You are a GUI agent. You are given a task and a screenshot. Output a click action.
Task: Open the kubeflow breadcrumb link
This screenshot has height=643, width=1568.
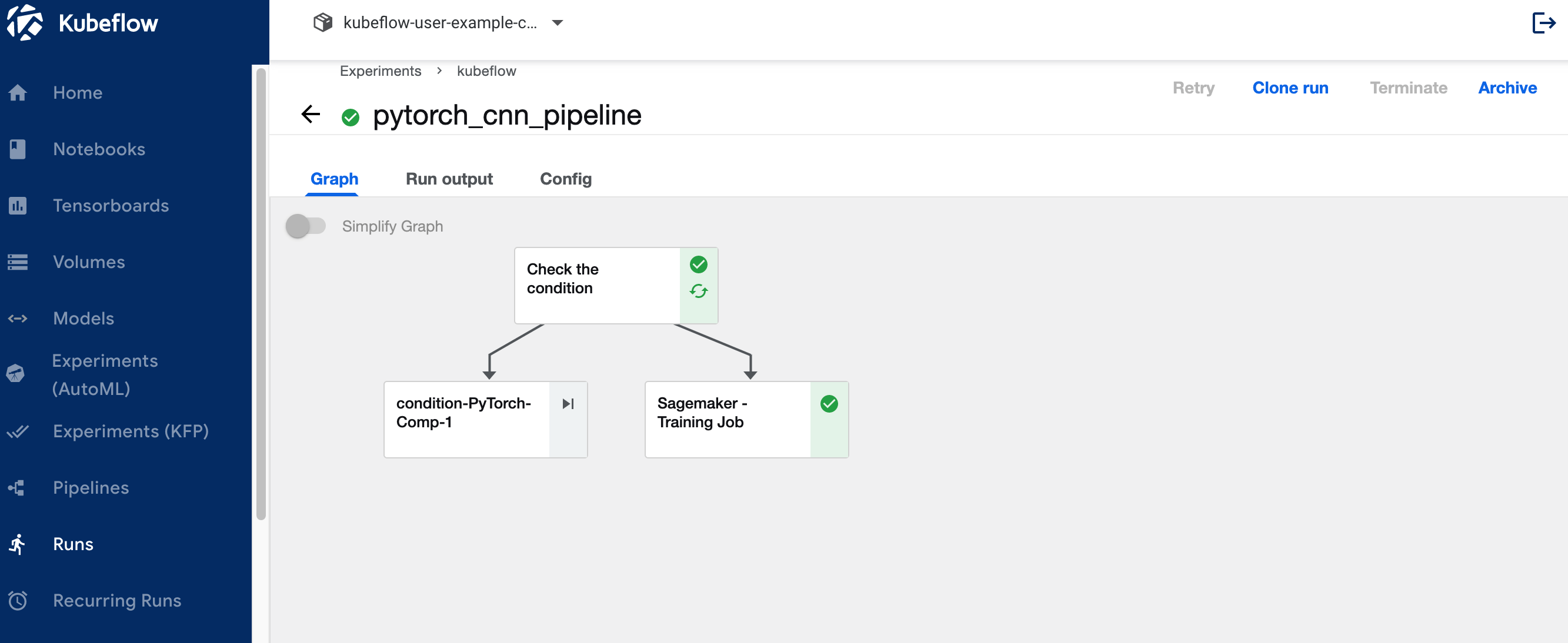tap(486, 71)
